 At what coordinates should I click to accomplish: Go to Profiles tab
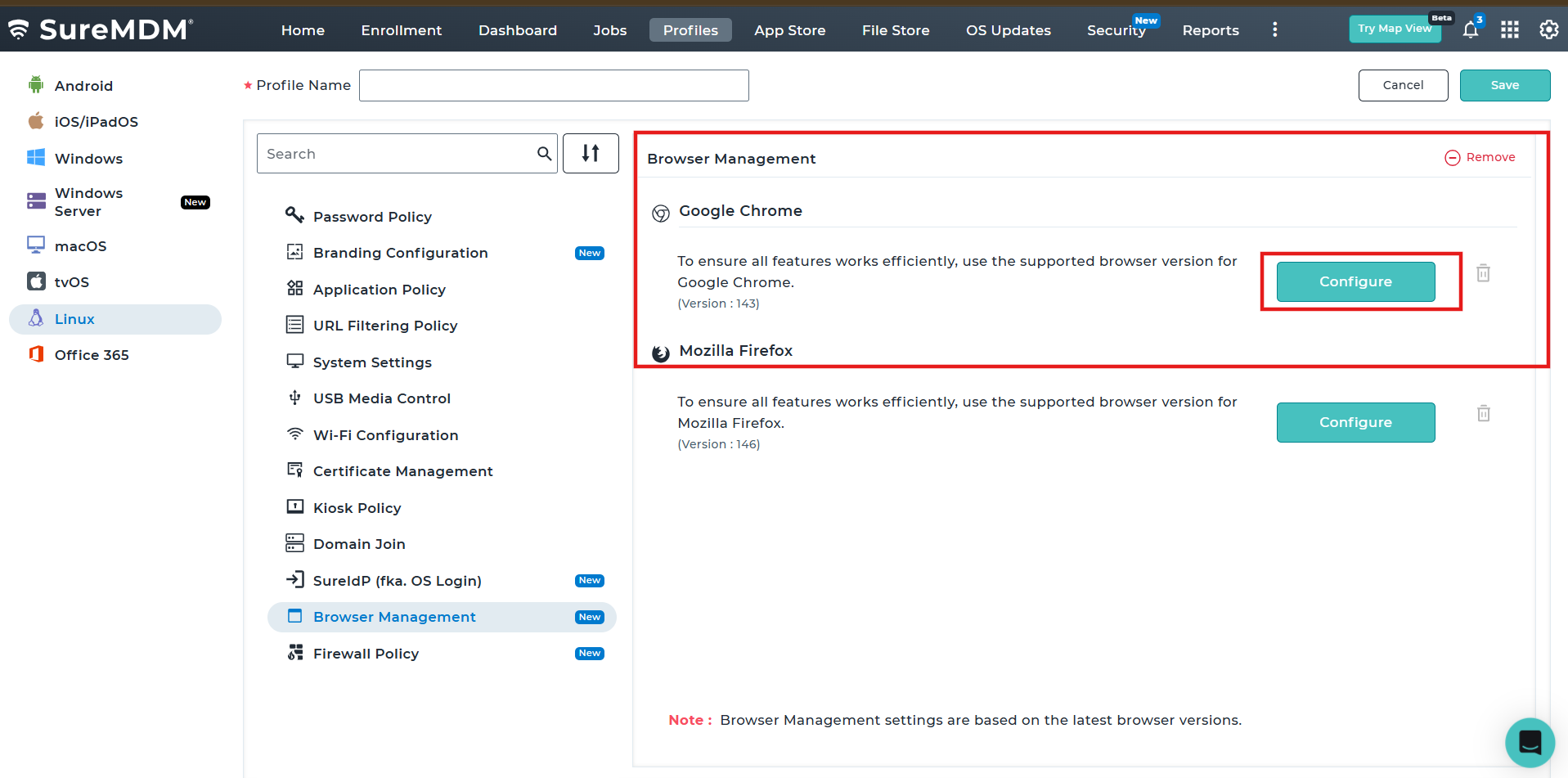click(690, 30)
